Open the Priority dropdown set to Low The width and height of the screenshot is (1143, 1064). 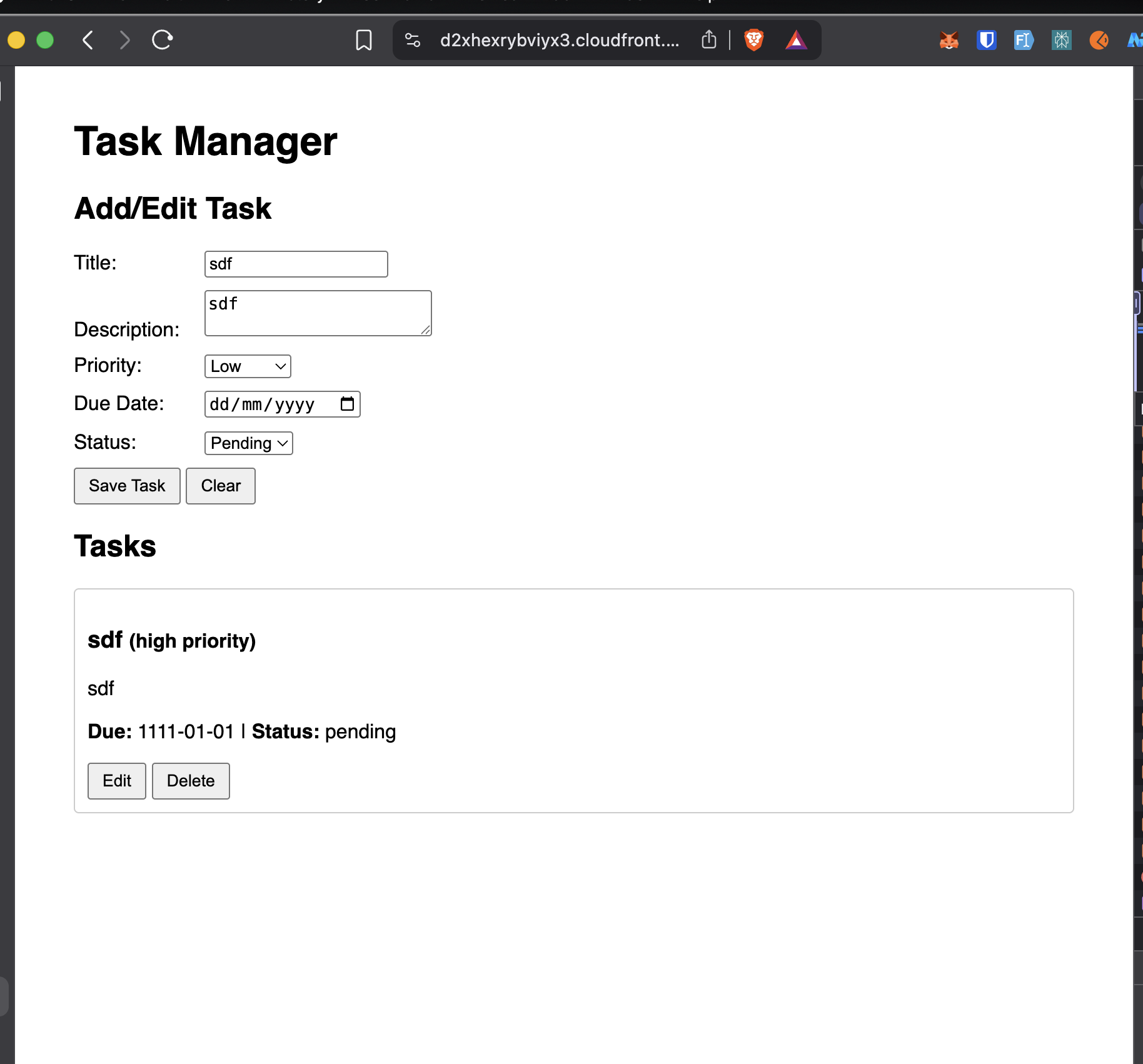247,366
